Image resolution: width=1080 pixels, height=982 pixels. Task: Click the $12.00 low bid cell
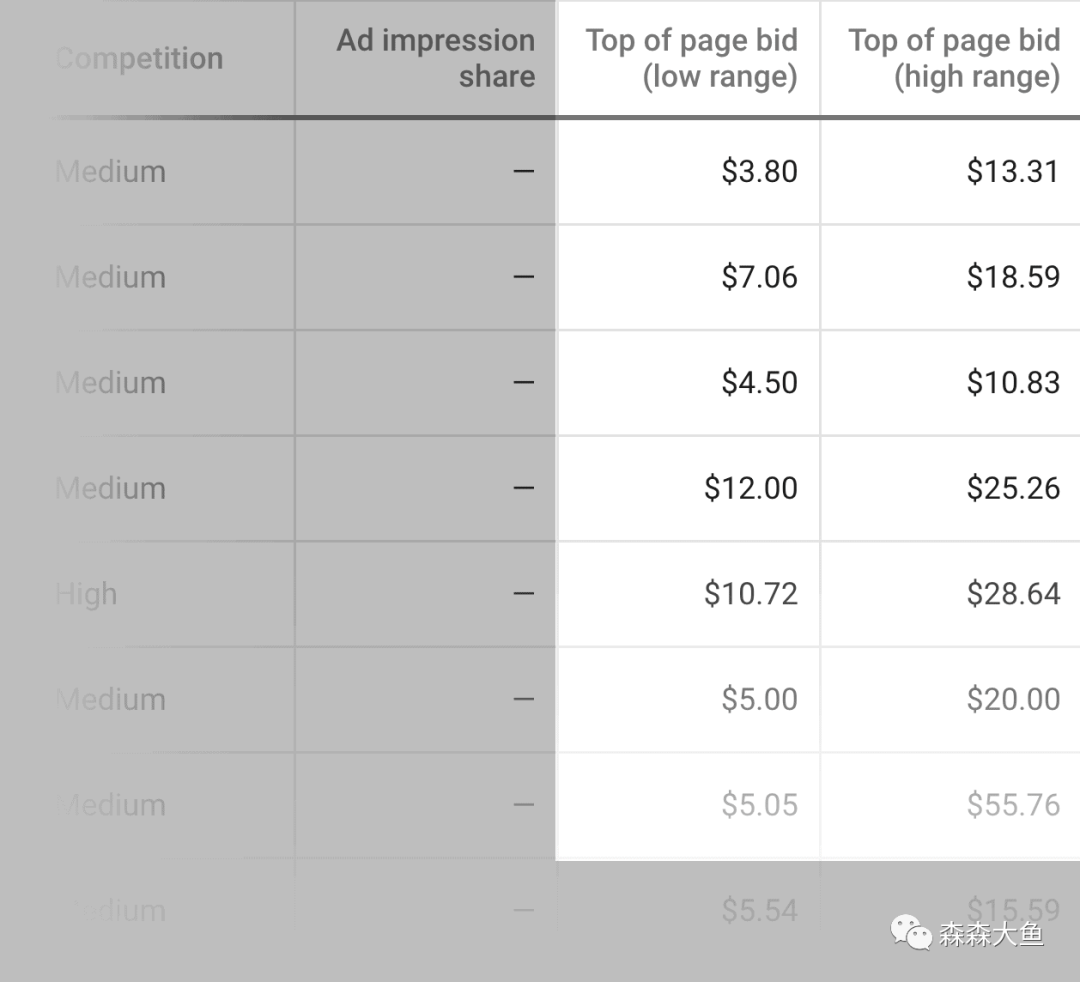[x=750, y=488]
